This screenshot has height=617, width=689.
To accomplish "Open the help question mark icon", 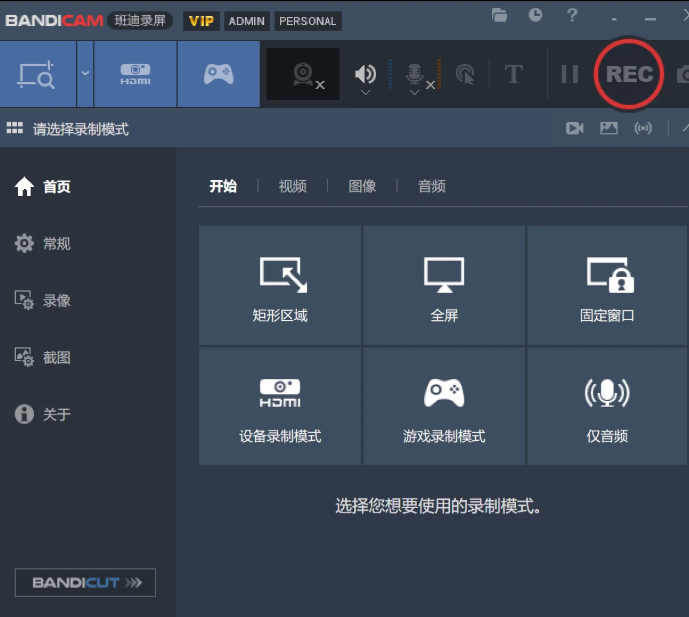I will click(572, 15).
